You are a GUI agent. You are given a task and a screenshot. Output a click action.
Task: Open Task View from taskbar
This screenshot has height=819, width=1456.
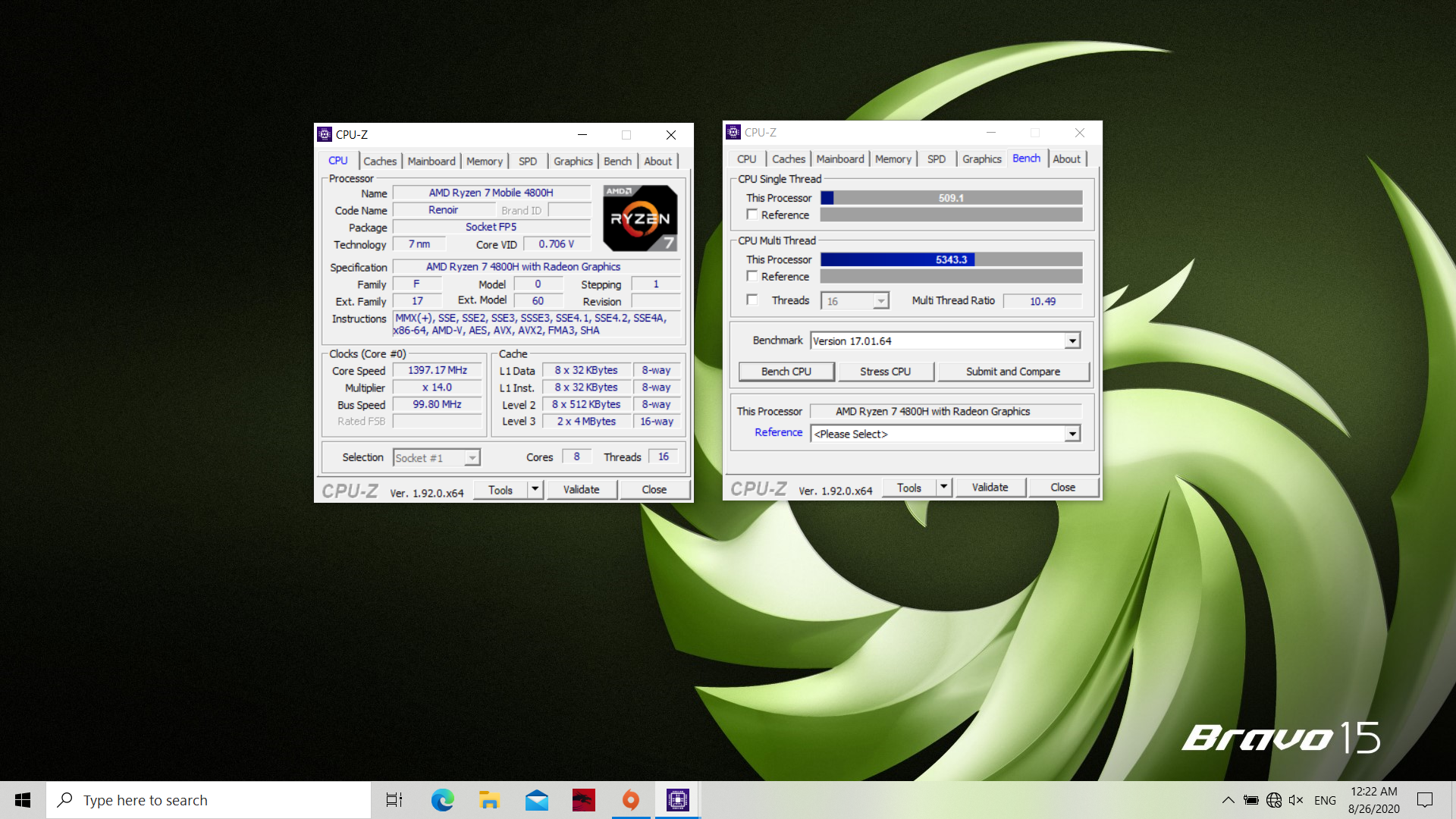click(x=394, y=800)
